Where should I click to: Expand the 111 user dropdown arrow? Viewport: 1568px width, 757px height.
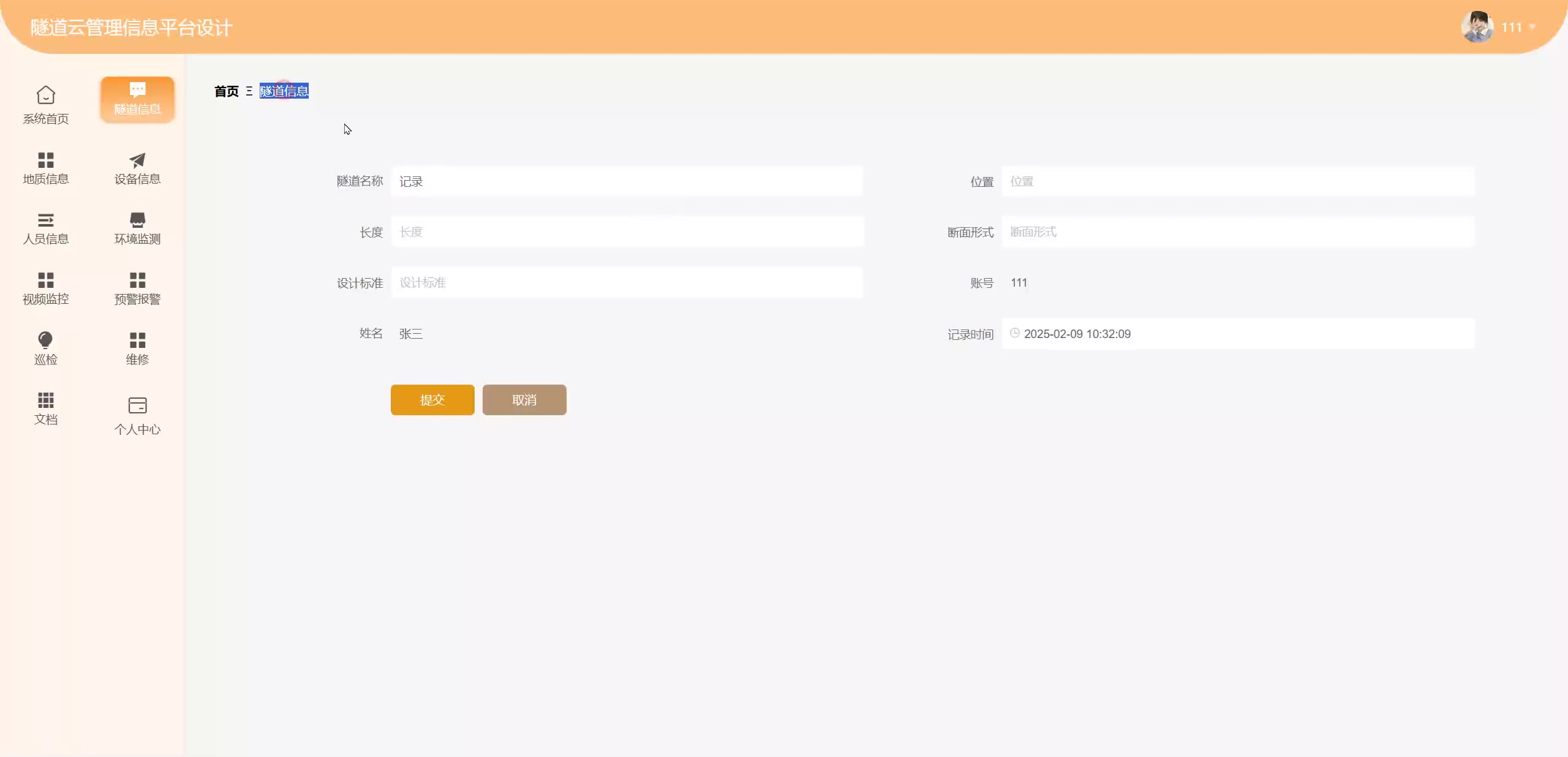point(1532,27)
